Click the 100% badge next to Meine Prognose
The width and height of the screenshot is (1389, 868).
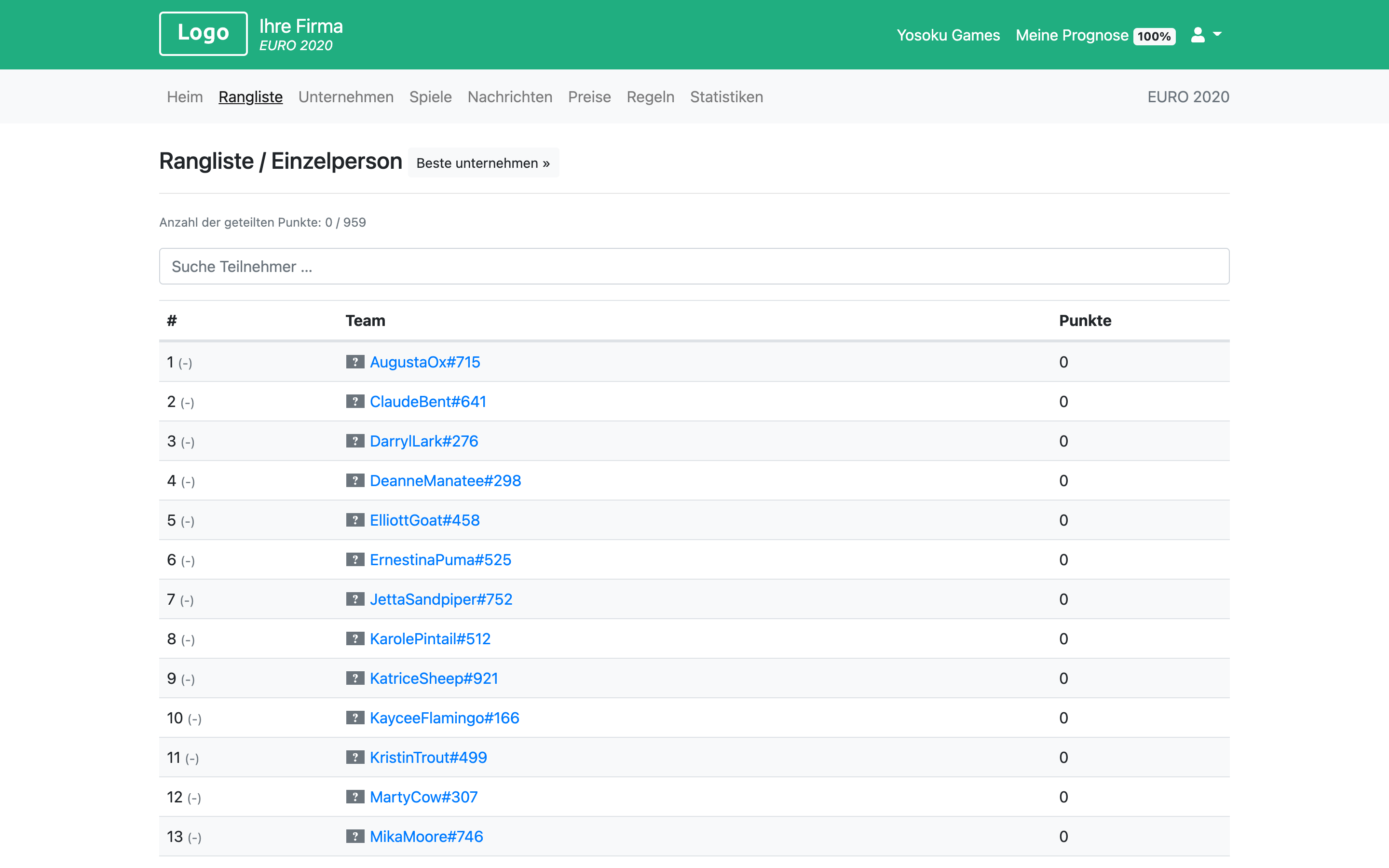click(x=1154, y=36)
